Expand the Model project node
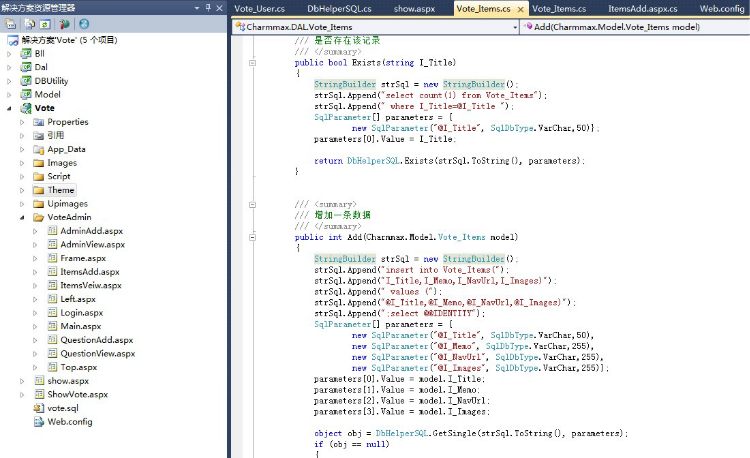750x458 pixels. [9, 95]
